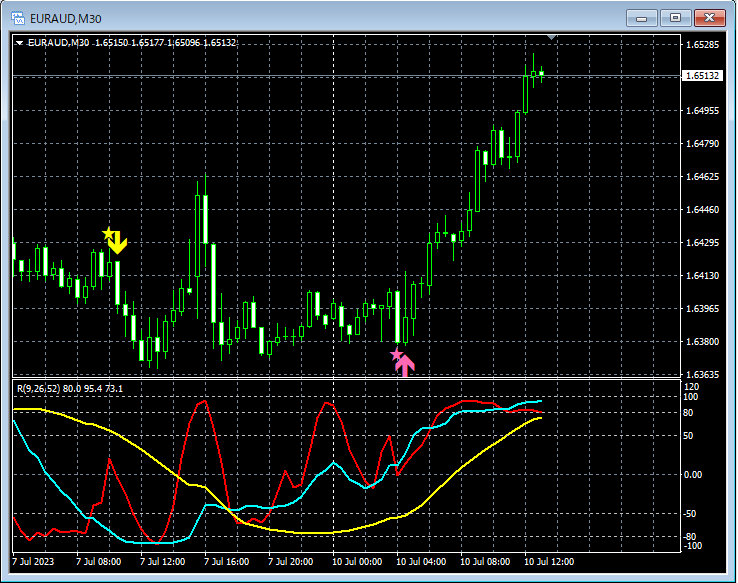Click the price scale value 1.64460
This screenshot has width=738, height=583.
coord(702,209)
